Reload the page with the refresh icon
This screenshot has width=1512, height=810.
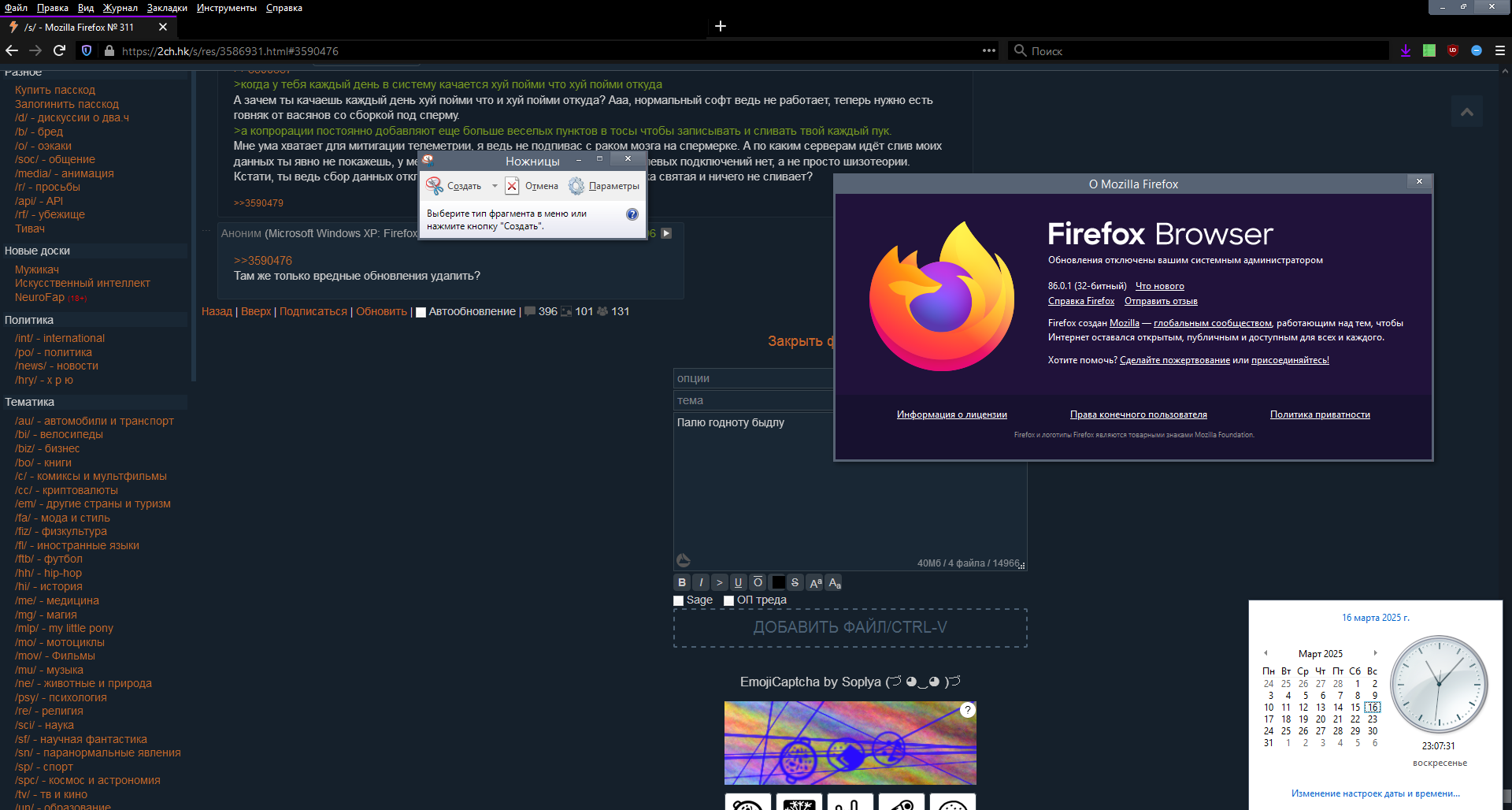(x=59, y=50)
